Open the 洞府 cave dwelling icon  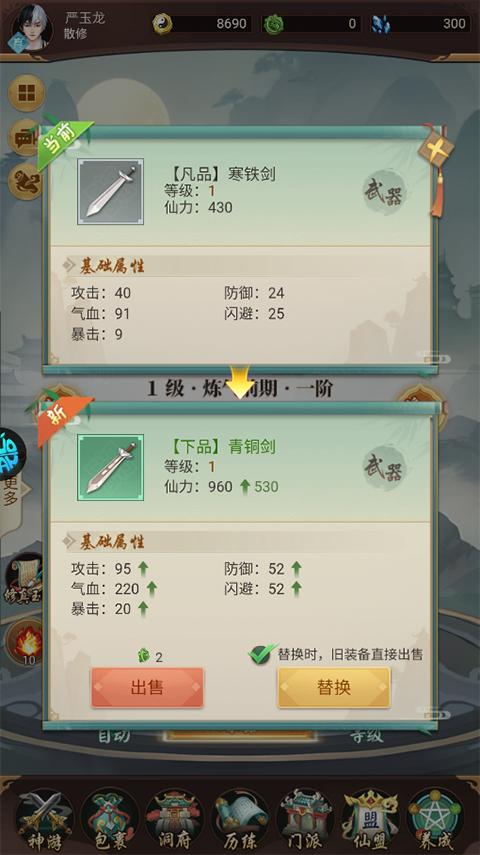click(x=175, y=820)
